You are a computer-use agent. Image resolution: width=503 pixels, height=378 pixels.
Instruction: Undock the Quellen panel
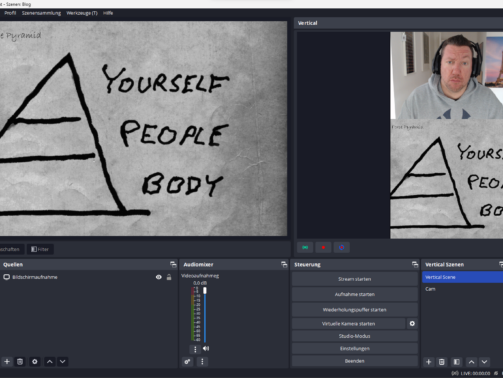pos(173,264)
